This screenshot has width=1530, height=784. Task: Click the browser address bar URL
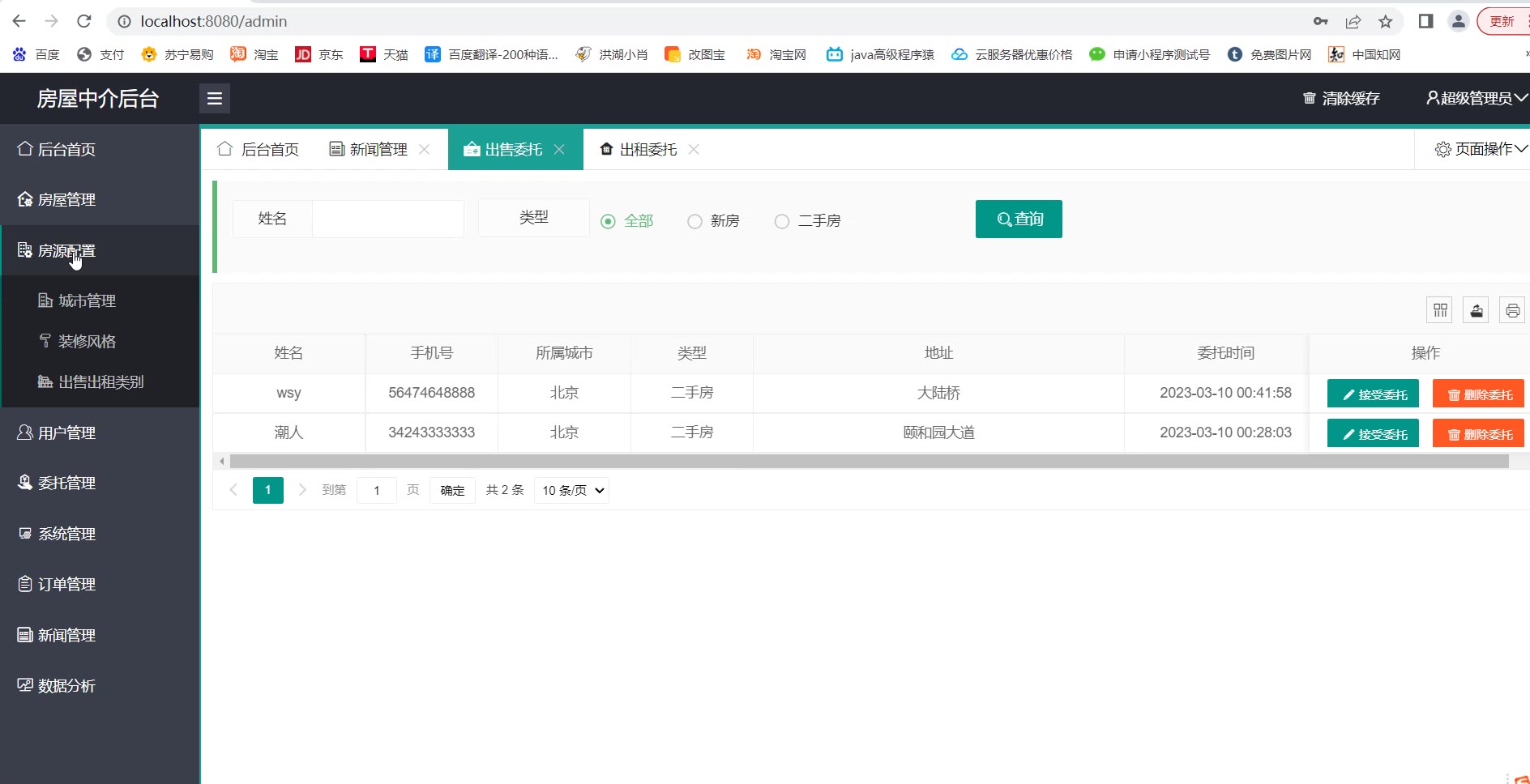coord(214,22)
